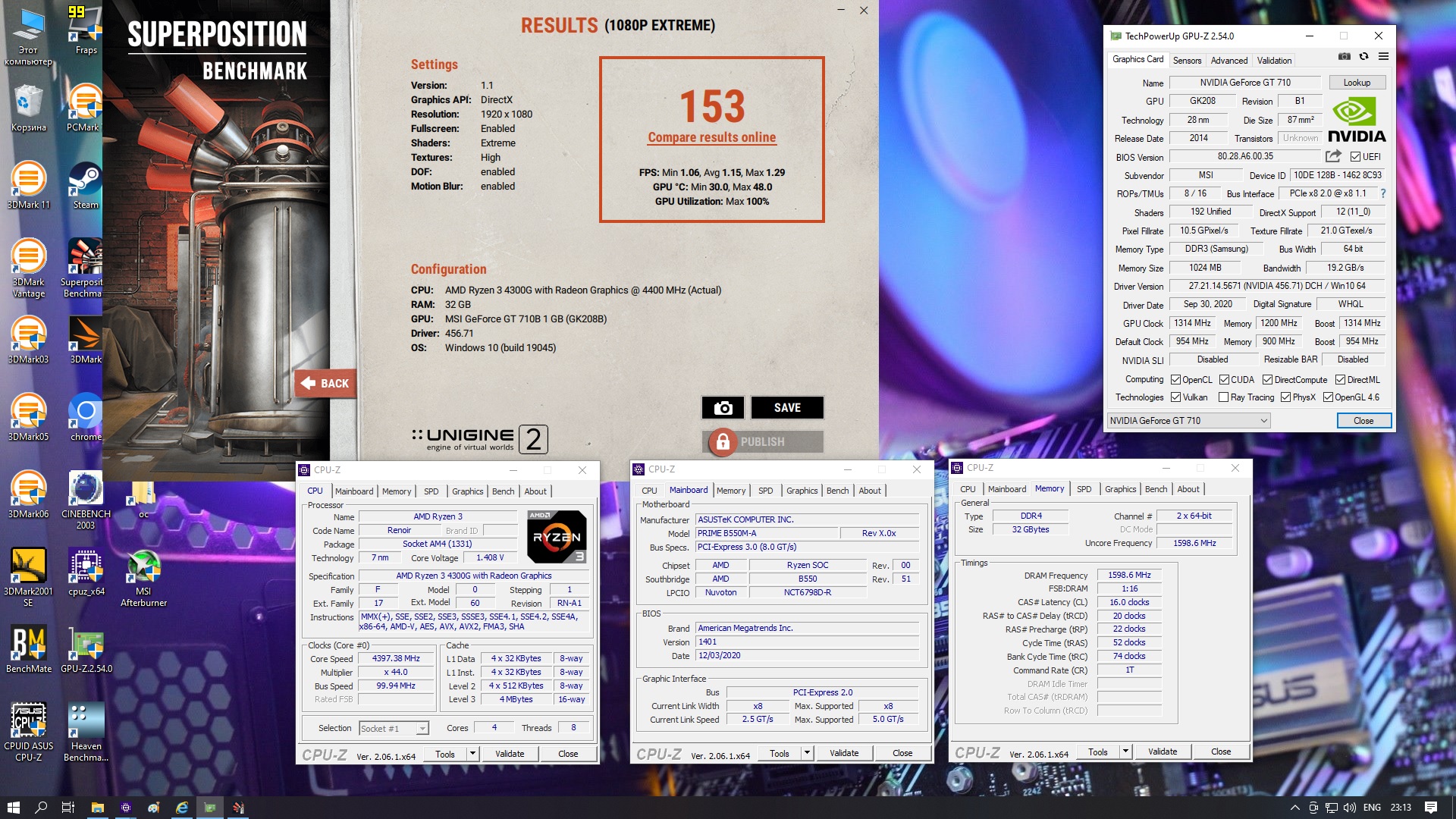
Task: Take screenshot with Superposition camera button
Action: 723,408
